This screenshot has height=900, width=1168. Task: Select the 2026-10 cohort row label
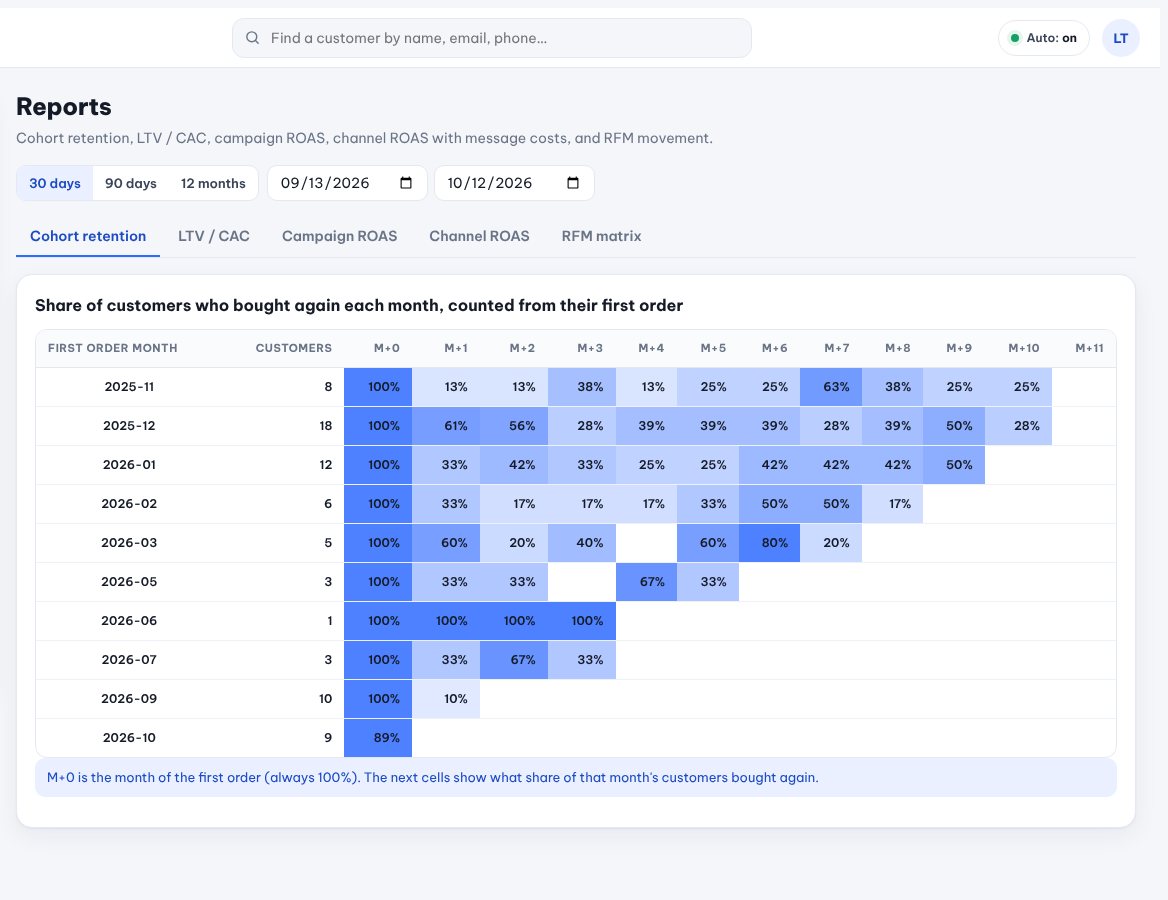click(x=129, y=738)
